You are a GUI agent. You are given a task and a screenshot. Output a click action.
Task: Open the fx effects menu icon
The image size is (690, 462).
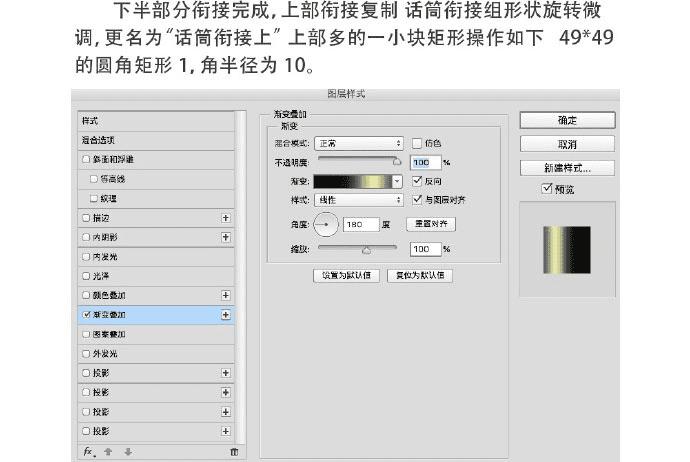point(89,451)
